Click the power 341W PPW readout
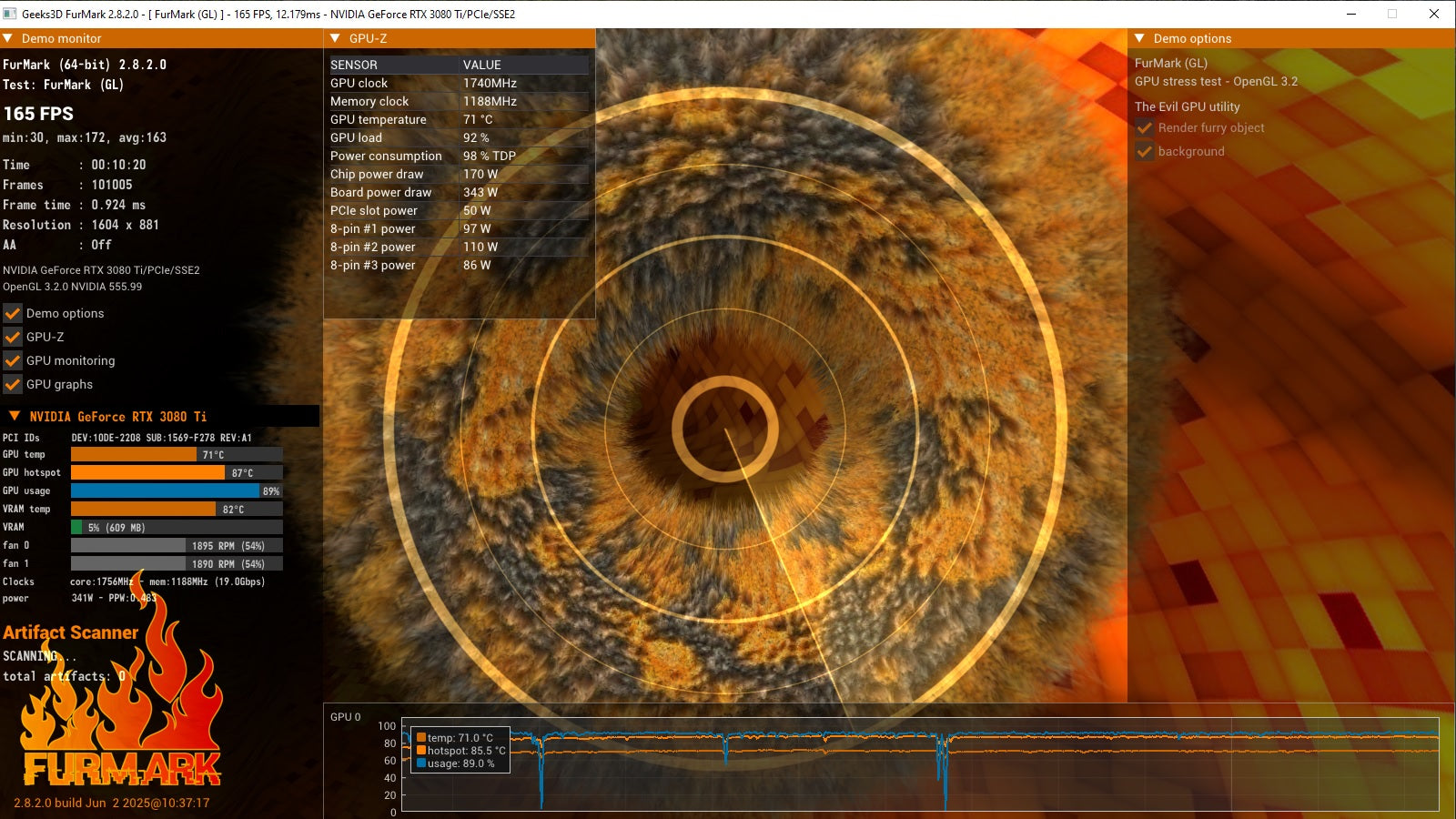1456x819 pixels. pyautogui.click(x=80, y=598)
